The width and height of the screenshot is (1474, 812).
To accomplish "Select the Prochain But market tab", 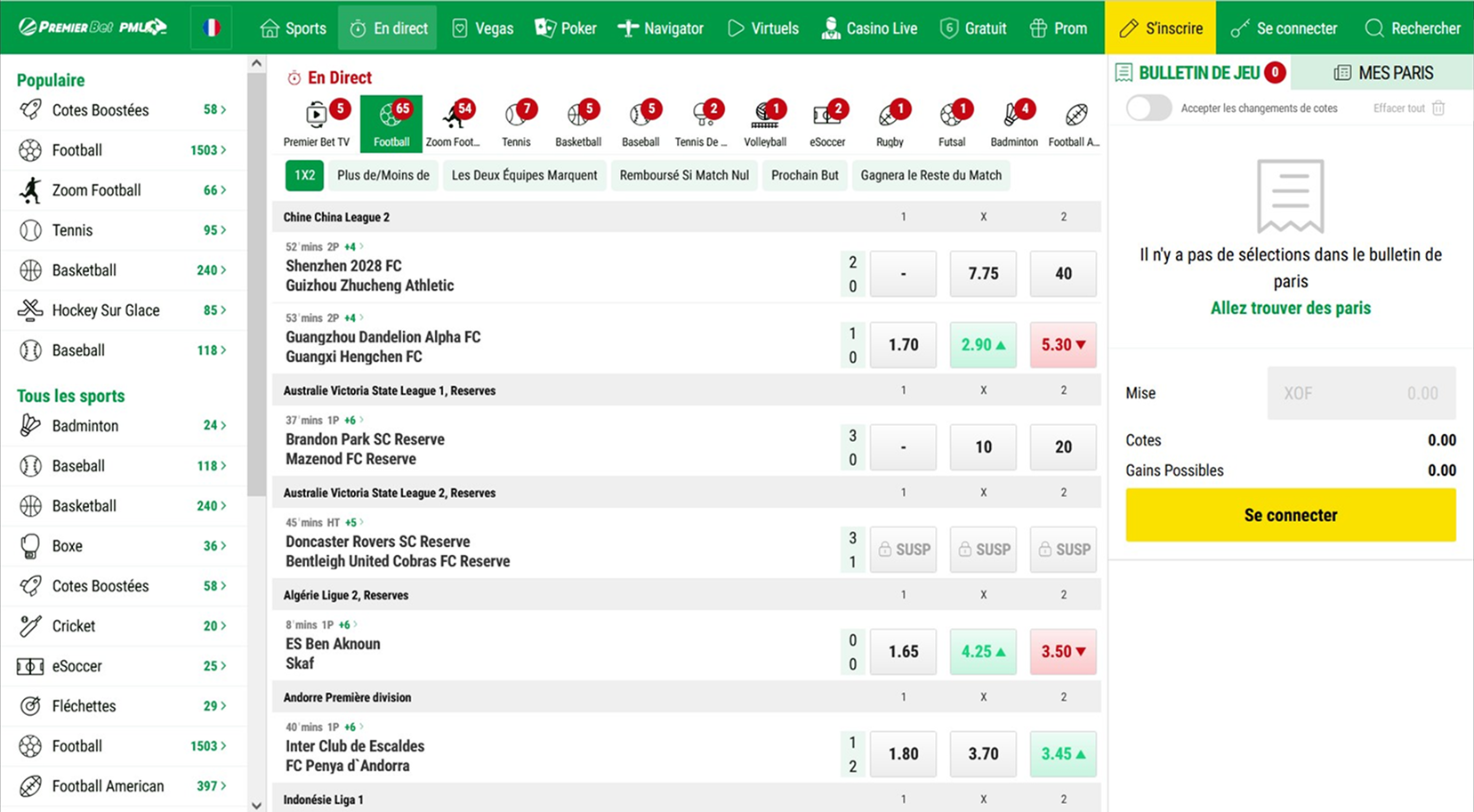I will tap(804, 175).
